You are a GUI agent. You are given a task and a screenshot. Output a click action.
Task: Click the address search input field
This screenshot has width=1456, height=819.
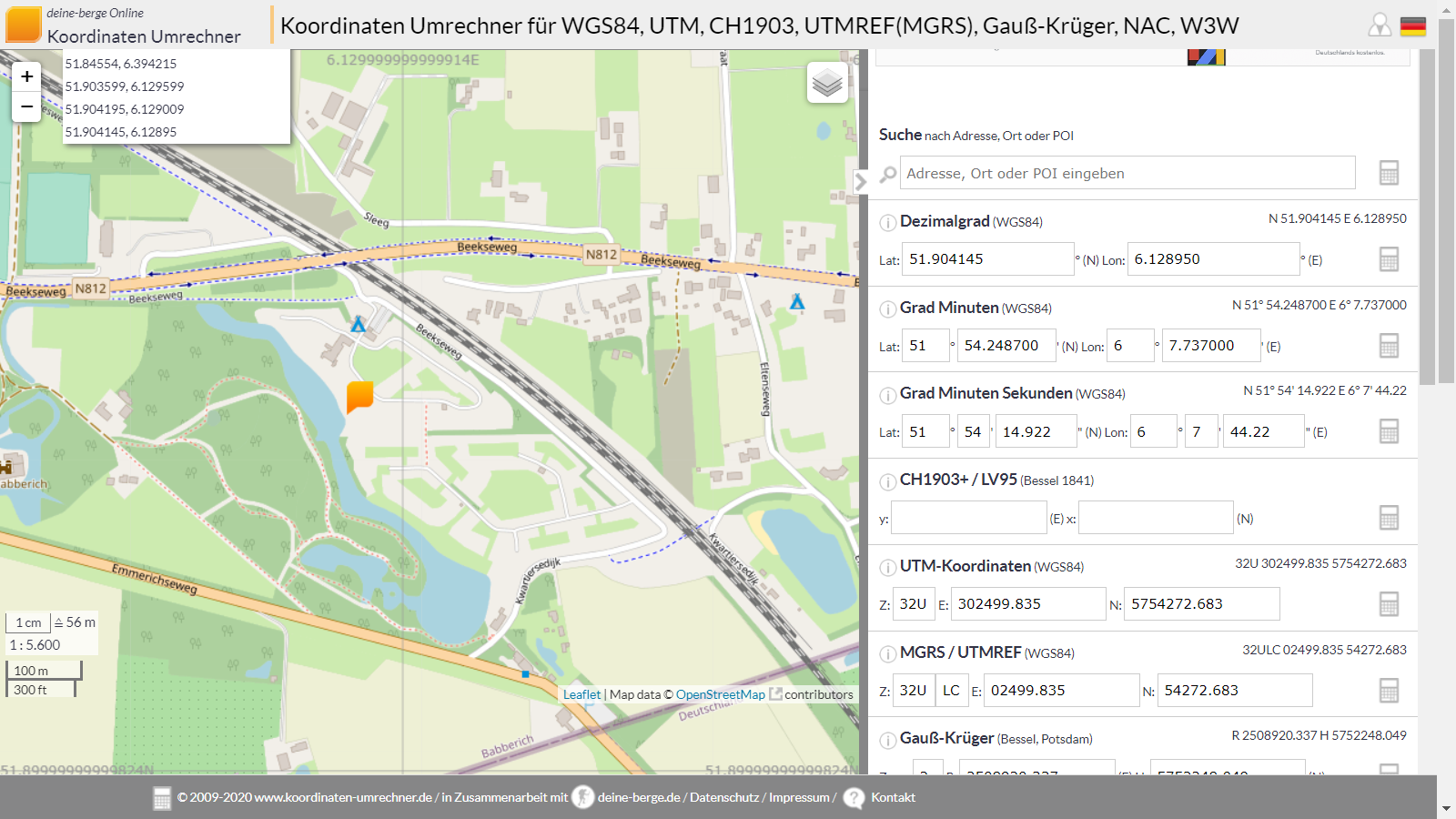coord(1127,173)
